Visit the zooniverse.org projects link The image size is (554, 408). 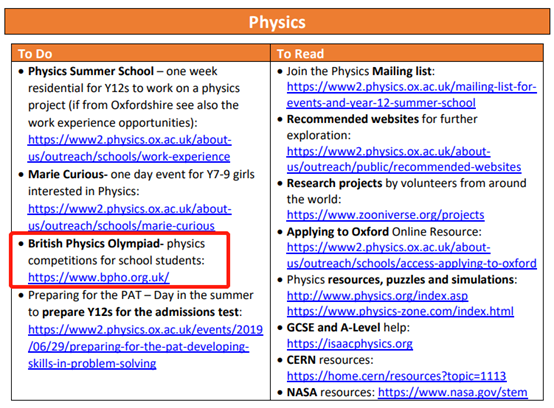pyautogui.click(x=385, y=215)
